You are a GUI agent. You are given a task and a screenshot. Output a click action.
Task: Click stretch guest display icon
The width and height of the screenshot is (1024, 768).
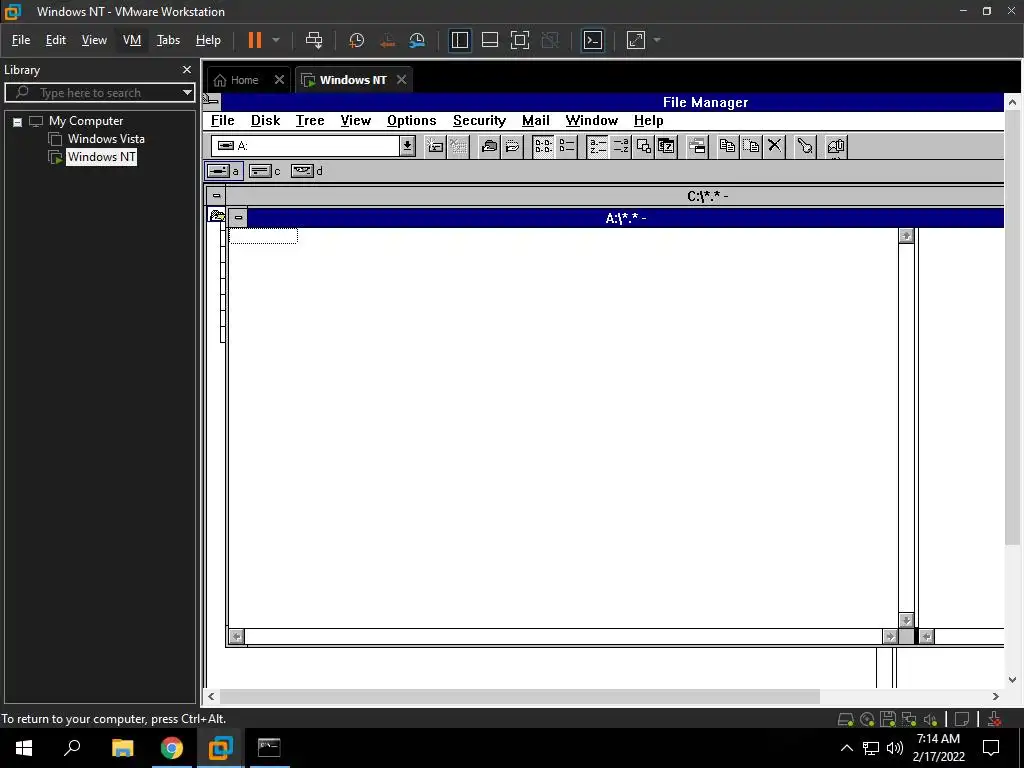635,40
